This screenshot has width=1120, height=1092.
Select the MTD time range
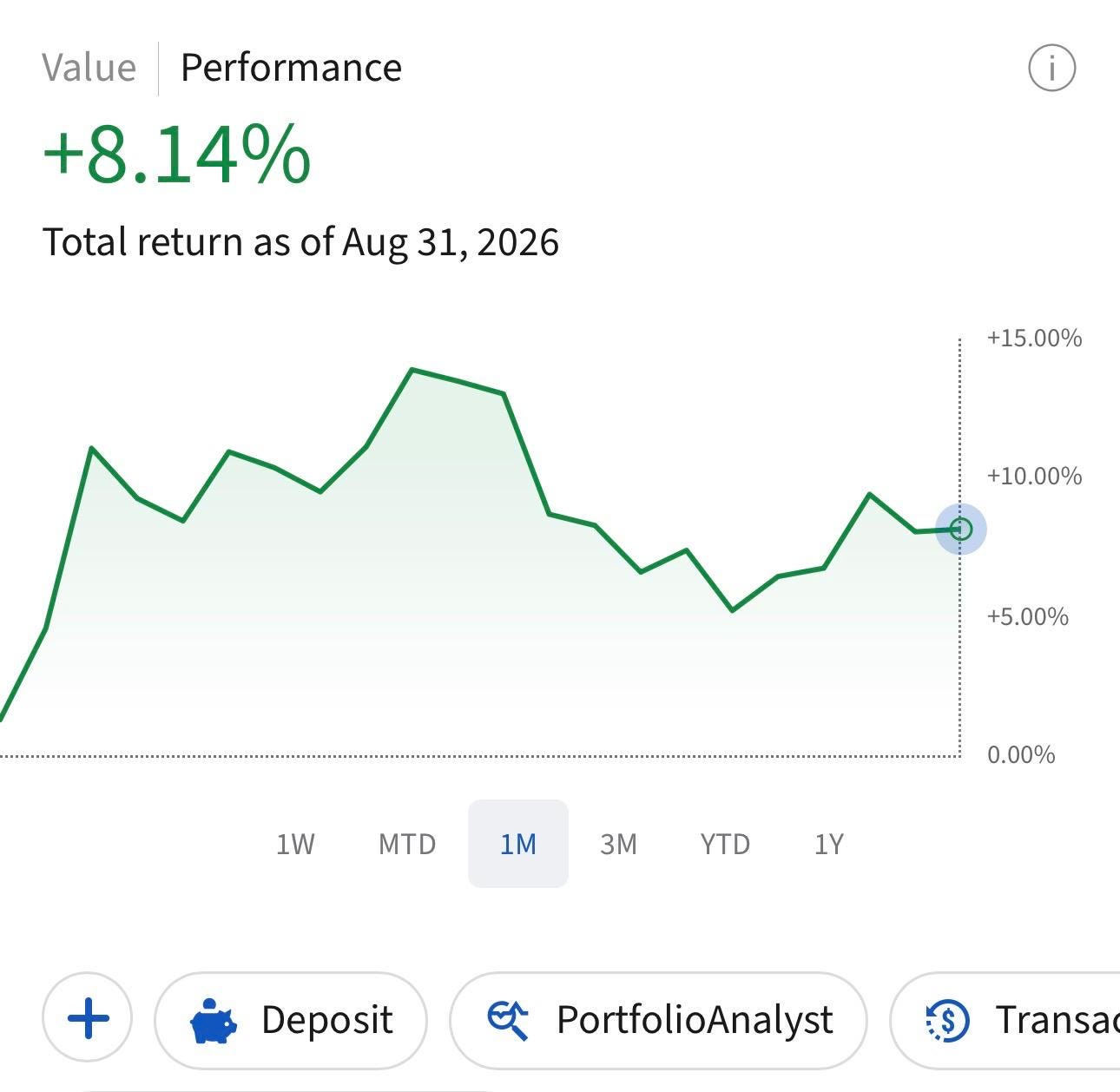click(407, 844)
